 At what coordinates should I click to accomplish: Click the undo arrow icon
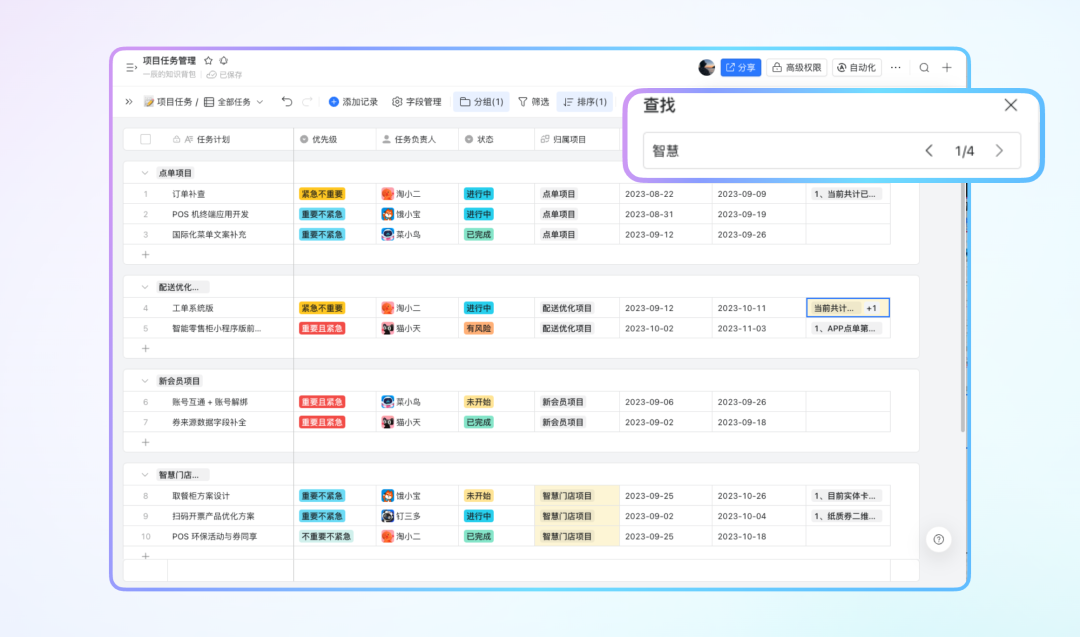[287, 102]
